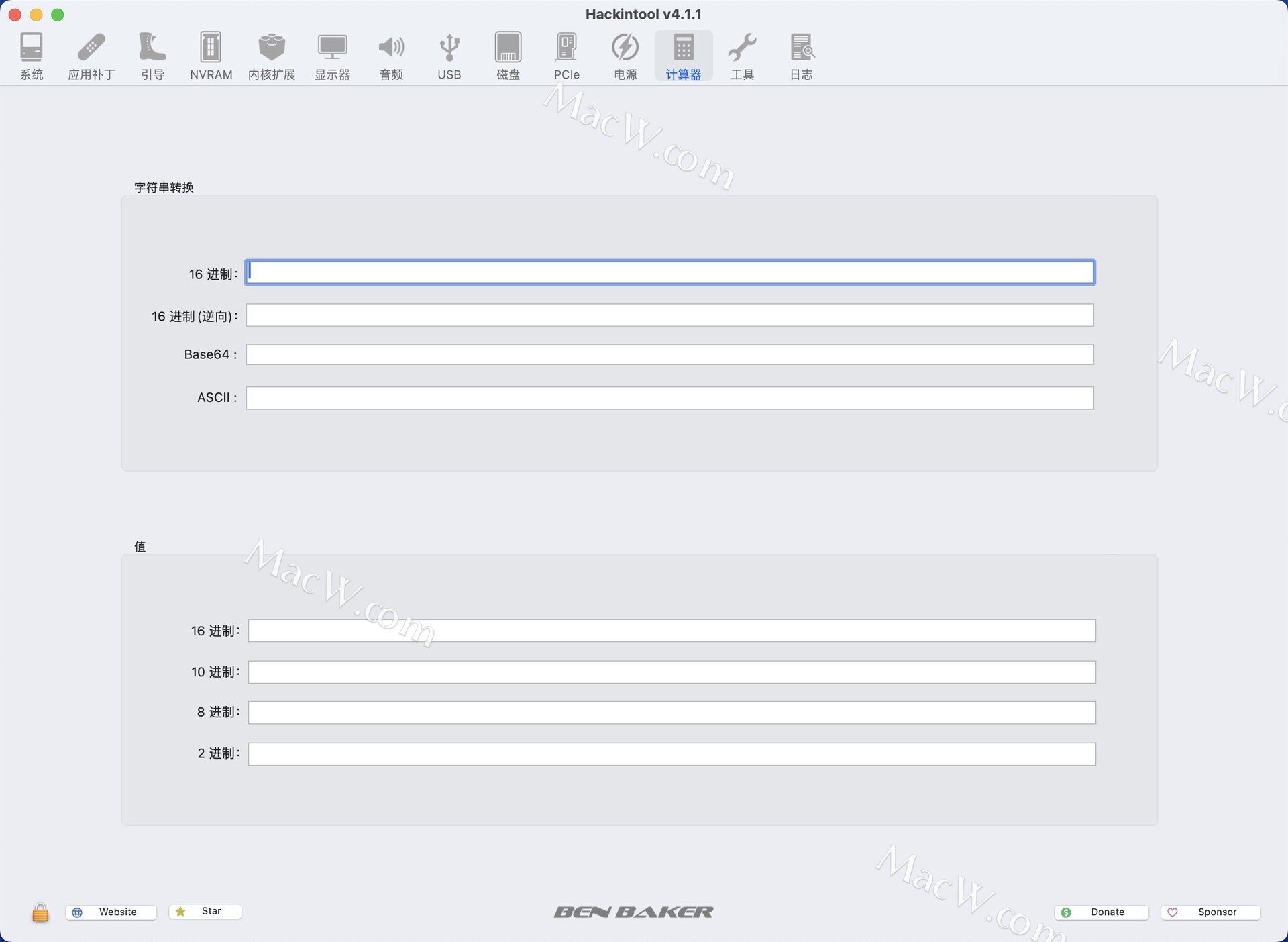Image resolution: width=1288 pixels, height=942 pixels.
Task: Open the 工具 wrench tools tab
Action: 742,56
